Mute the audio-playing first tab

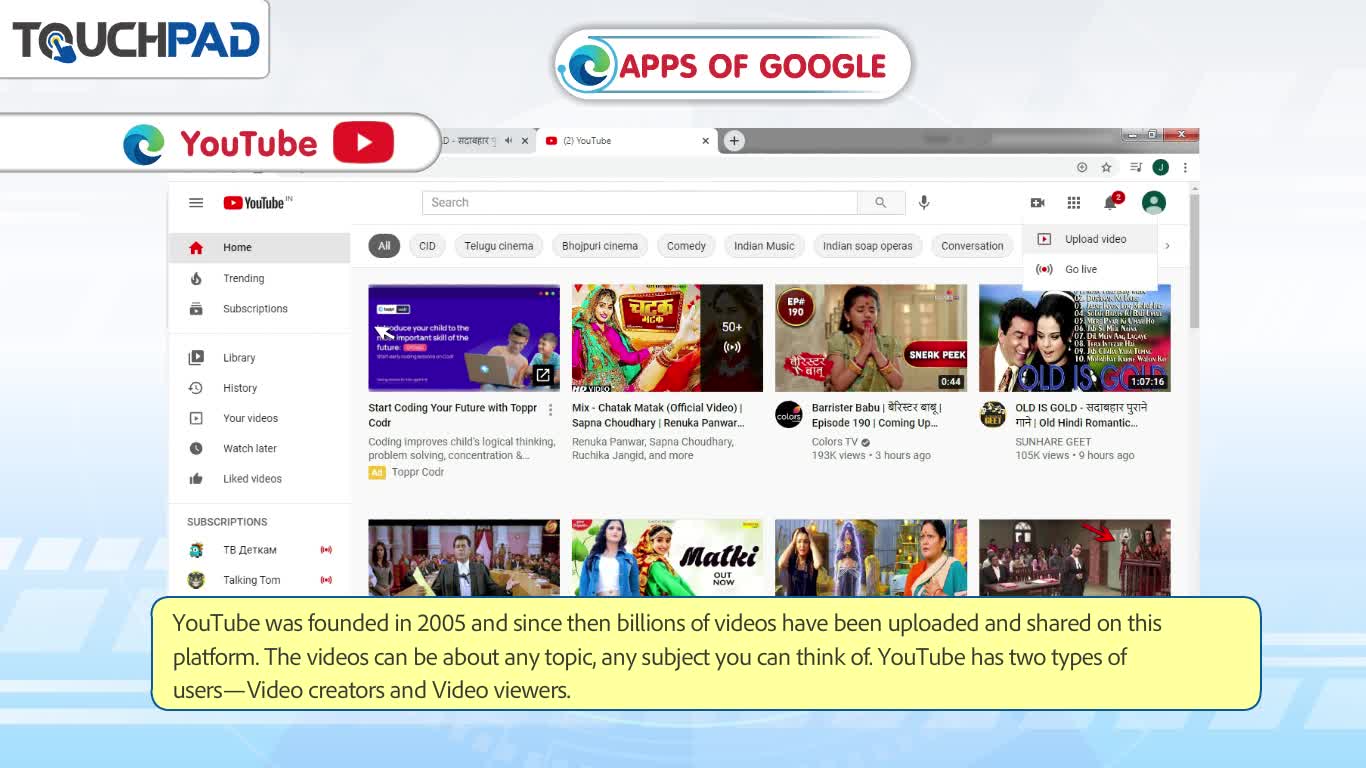[x=509, y=141]
